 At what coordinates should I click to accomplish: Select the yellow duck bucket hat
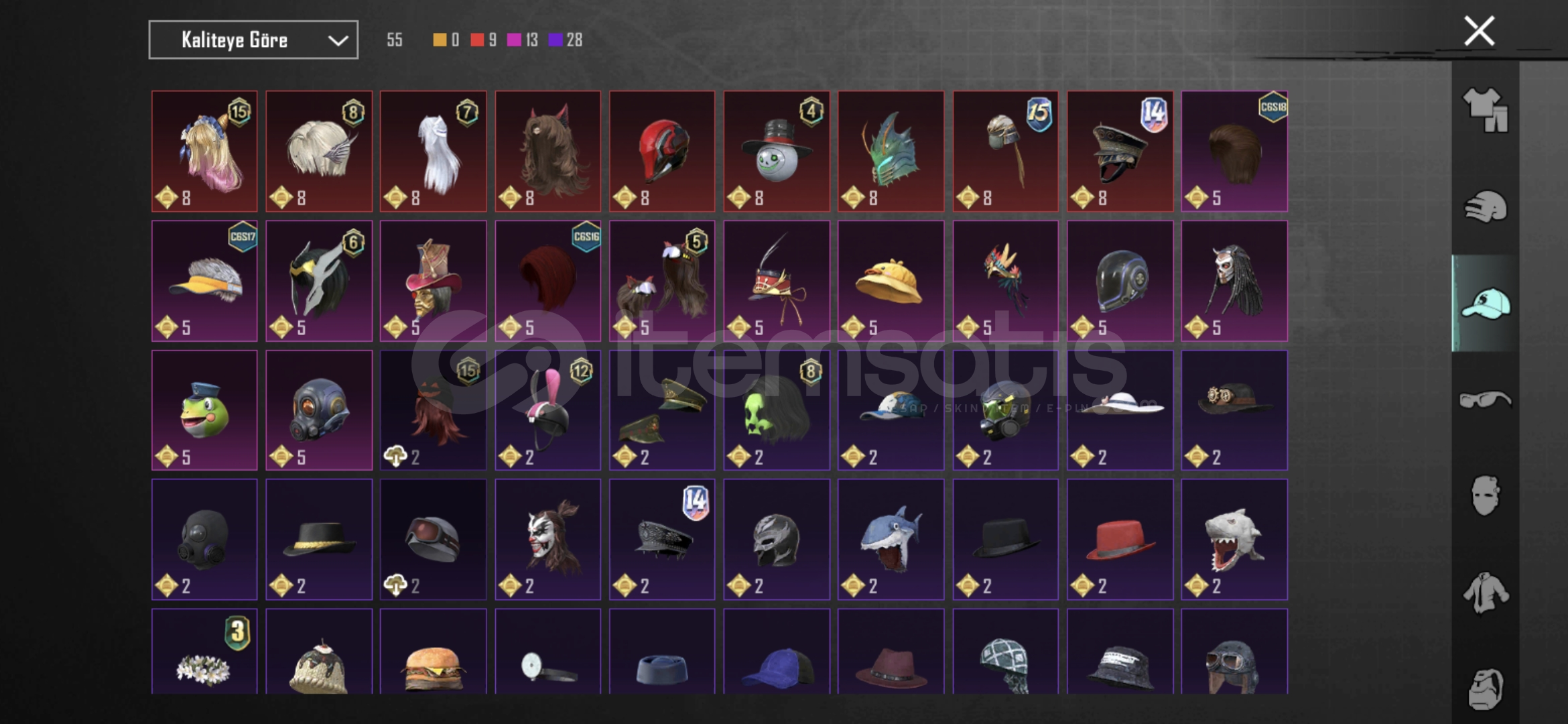click(x=891, y=281)
